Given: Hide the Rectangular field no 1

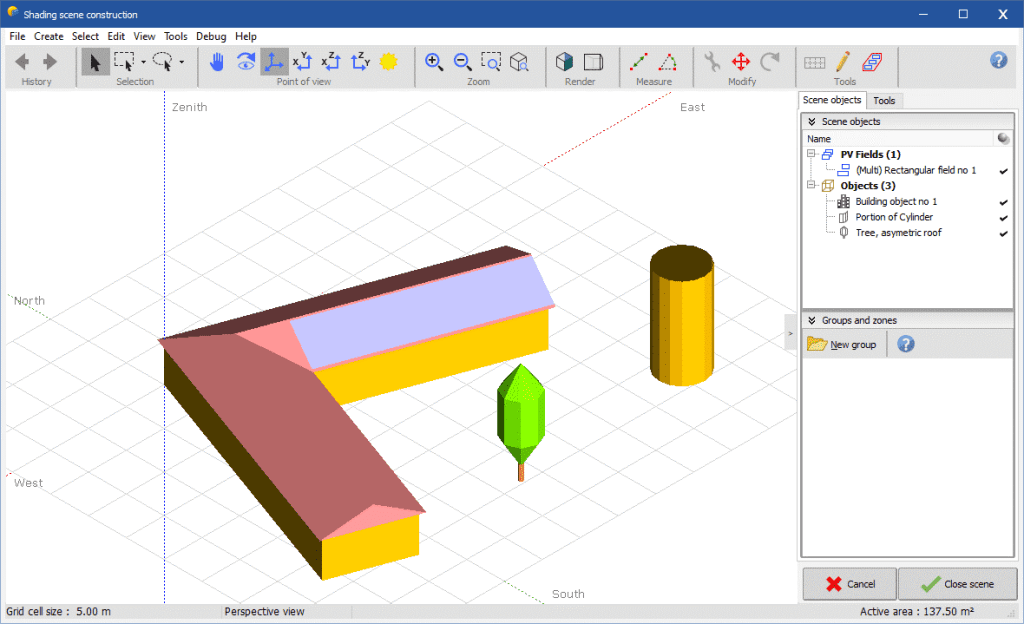Looking at the screenshot, I should pos(1003,171).
